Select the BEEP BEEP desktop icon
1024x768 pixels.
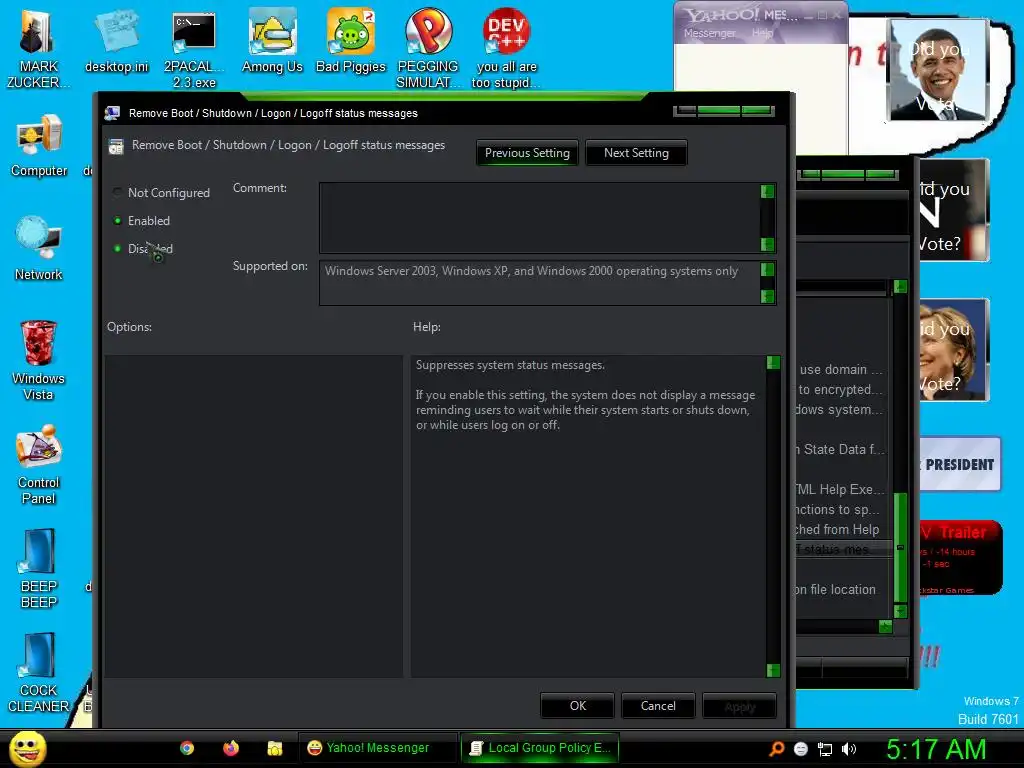coord(39,568)
